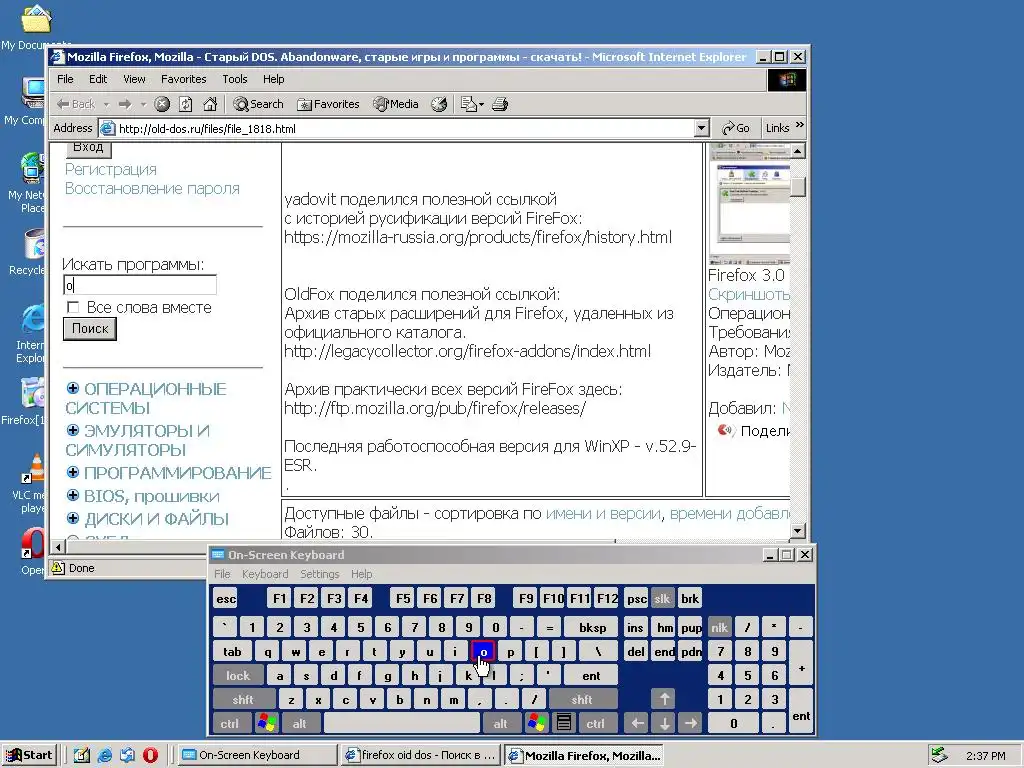Screen dimensions: 1024x768
Task: Open the Help menu in Internet Explorer
Action: coord(274,79)
